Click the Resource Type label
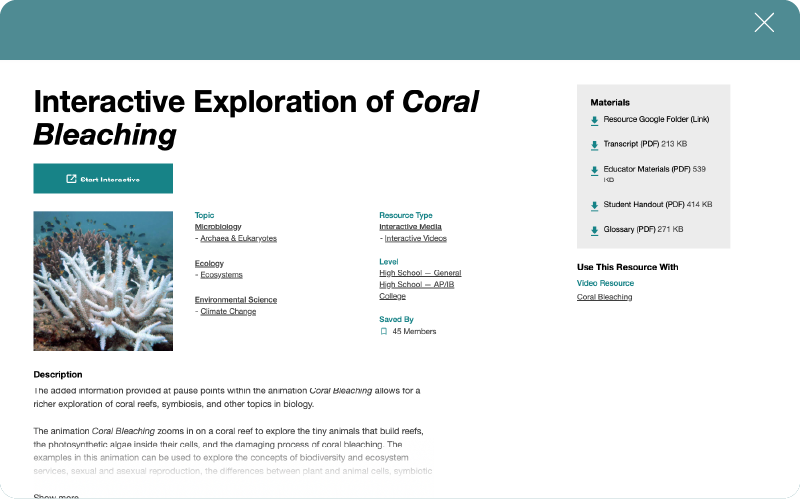Image resolution: width=800 pixels, height=499 pixels. point(406,215)
